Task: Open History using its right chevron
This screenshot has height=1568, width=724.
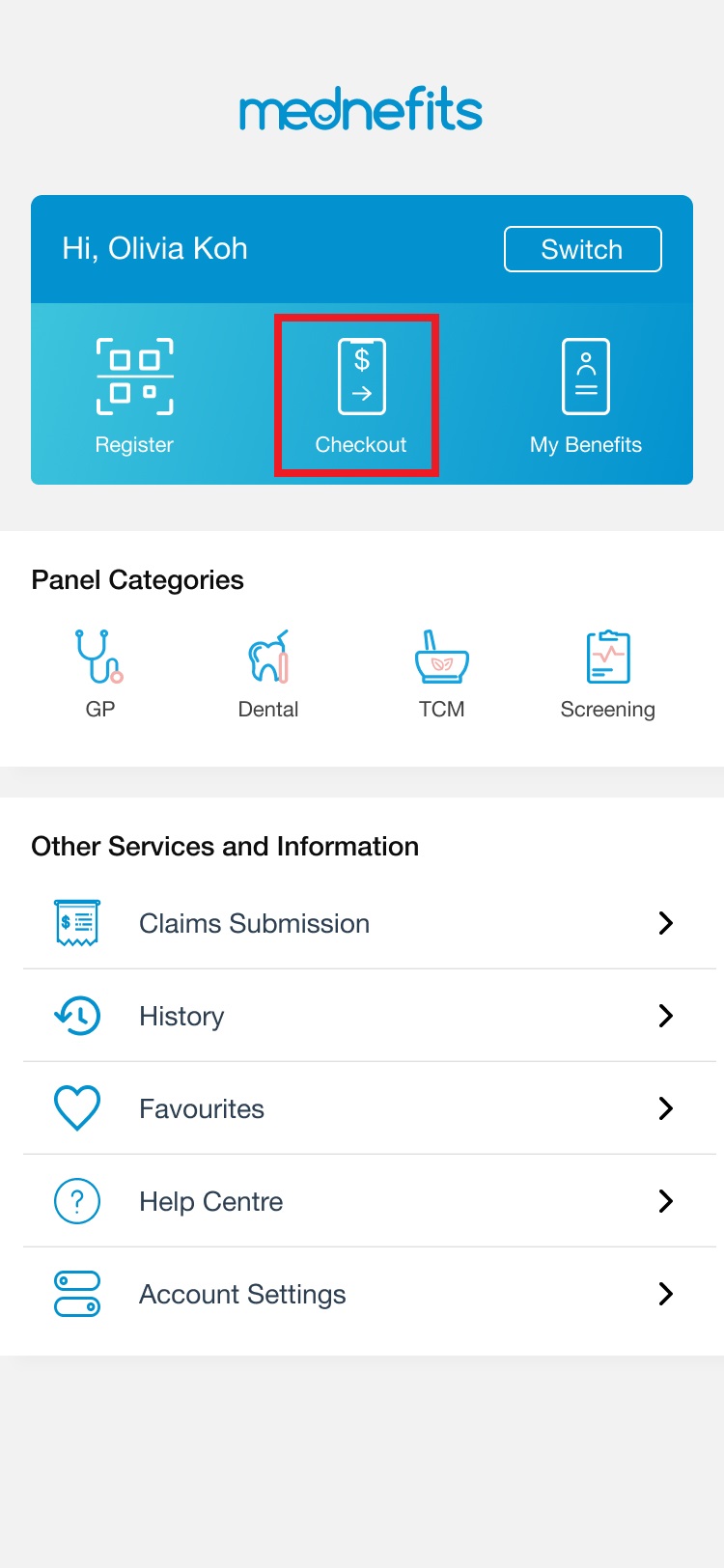Action: point(665,1016)
